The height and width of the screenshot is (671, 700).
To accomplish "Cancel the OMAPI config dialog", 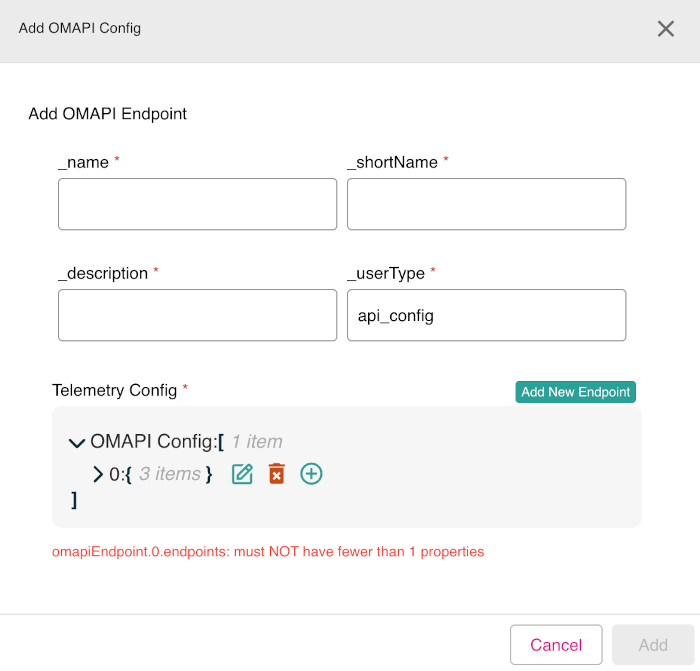I will [x=556, y=645].
